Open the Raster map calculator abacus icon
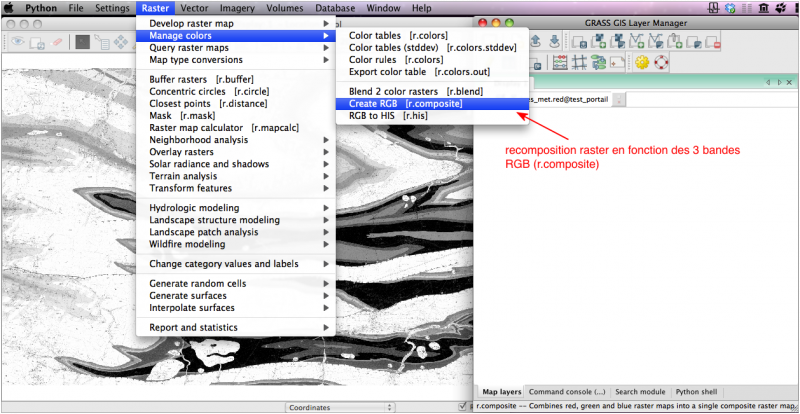 (x=561, y=62)
